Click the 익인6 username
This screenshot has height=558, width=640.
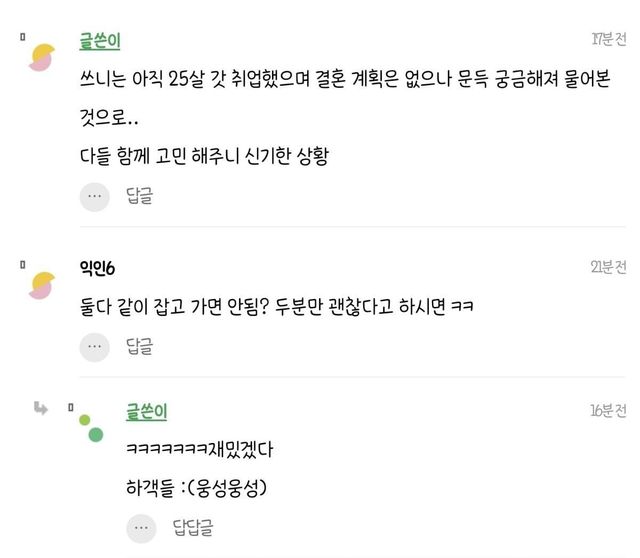point(99,269)
